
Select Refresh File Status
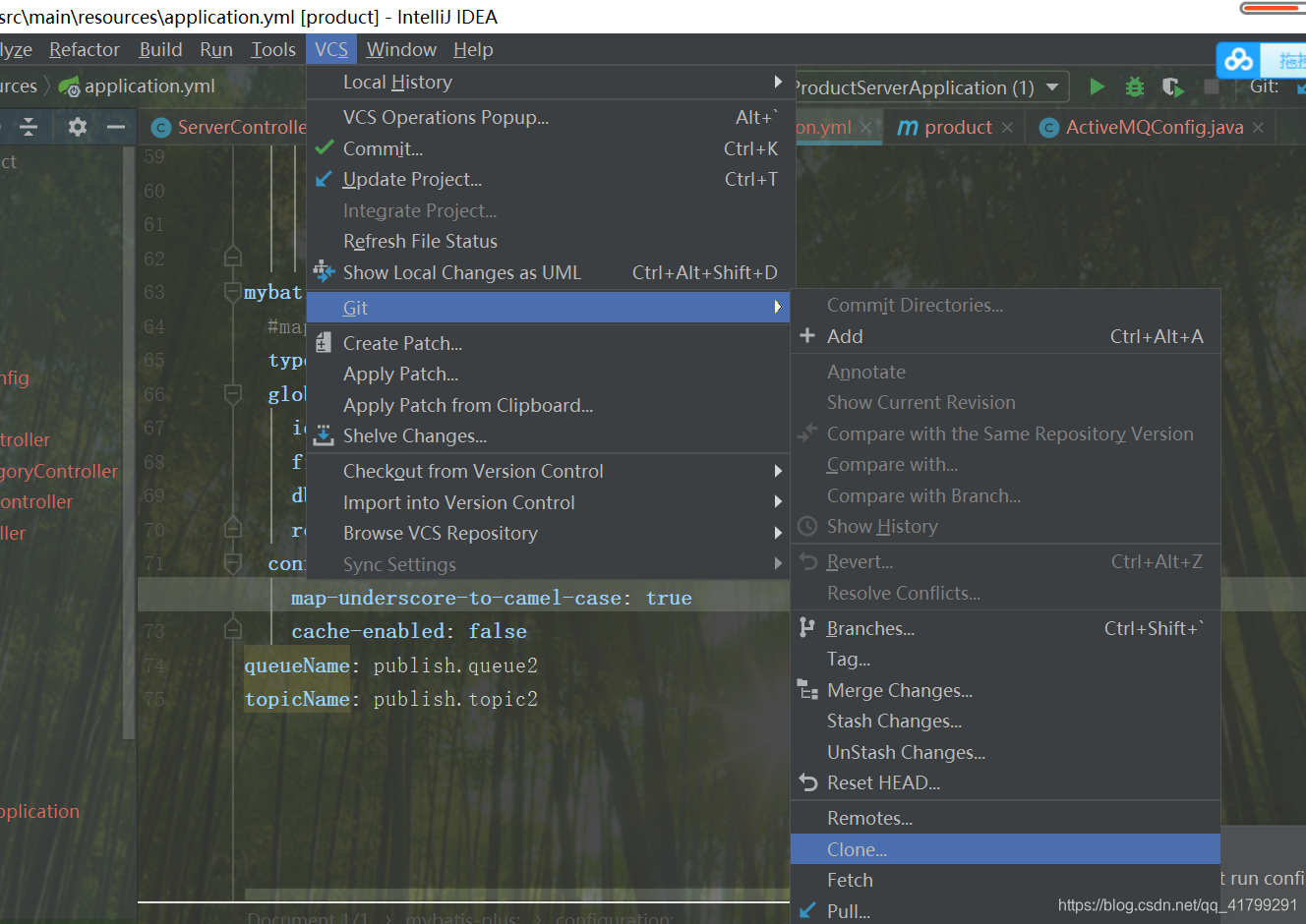[551, 241]
